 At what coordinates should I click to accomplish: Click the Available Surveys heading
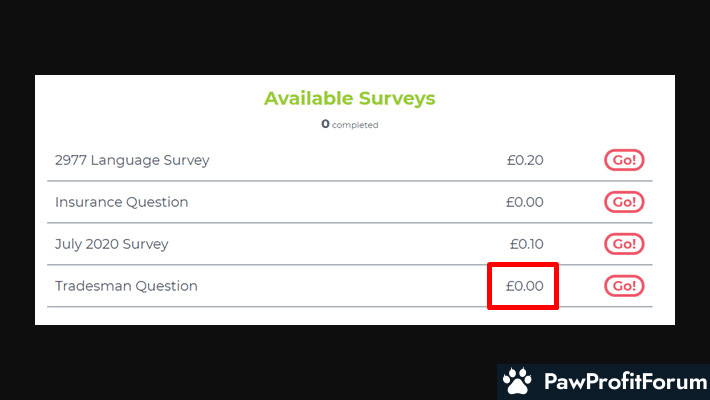click(x=350, y=98)
